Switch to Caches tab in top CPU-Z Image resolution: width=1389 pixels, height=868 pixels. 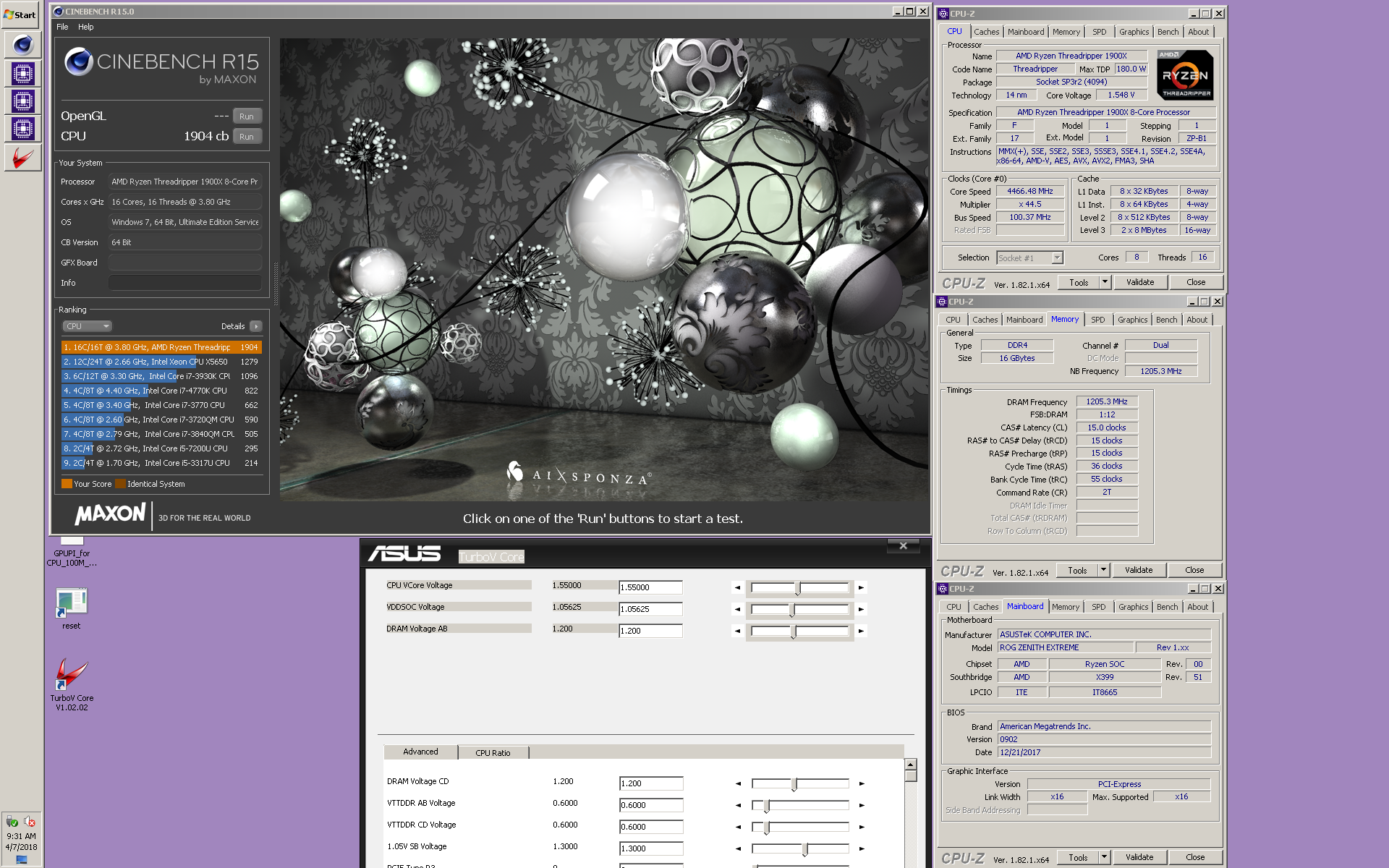pos(986,32)
